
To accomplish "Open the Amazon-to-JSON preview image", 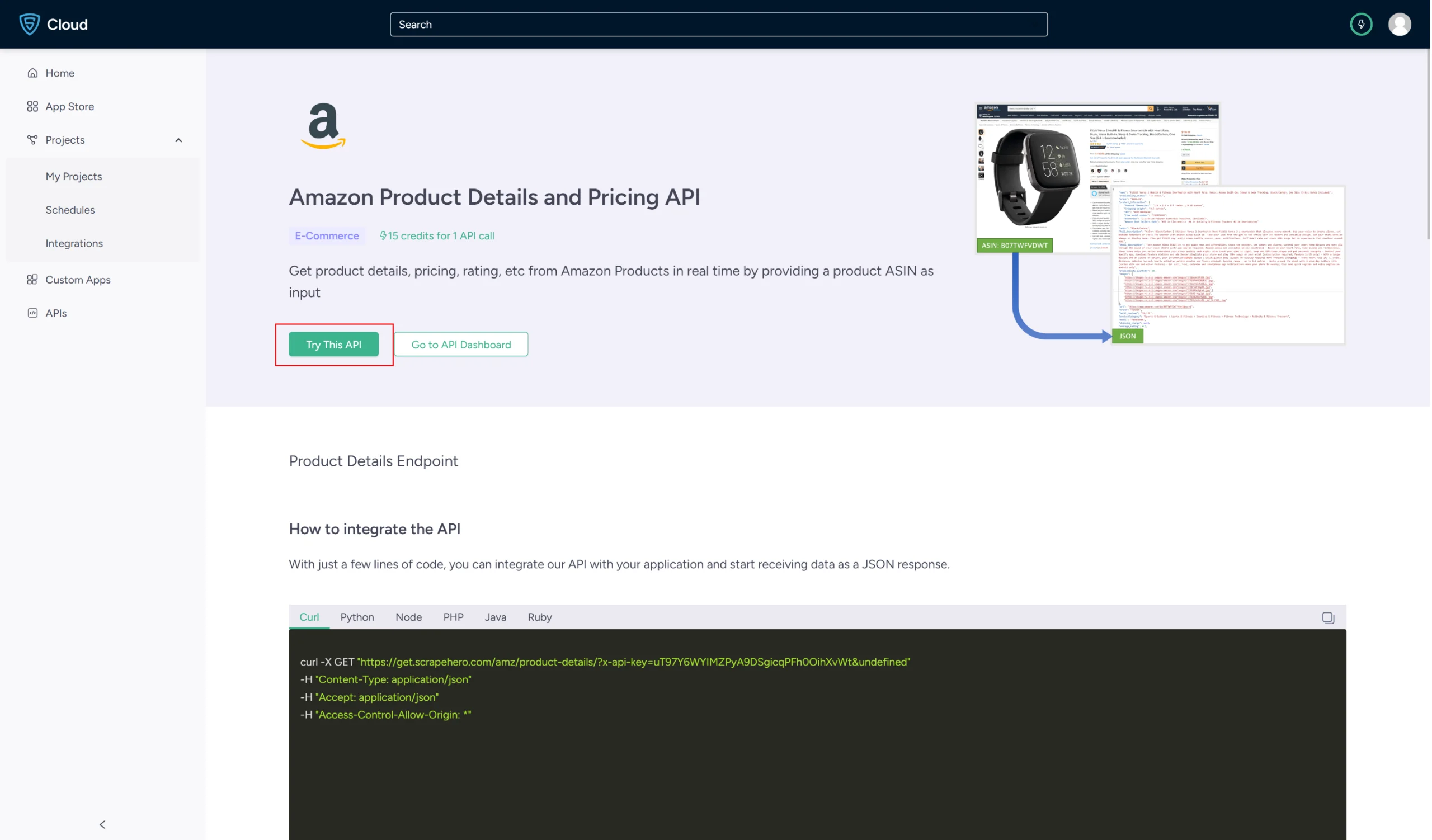I will click(1161, 223).
